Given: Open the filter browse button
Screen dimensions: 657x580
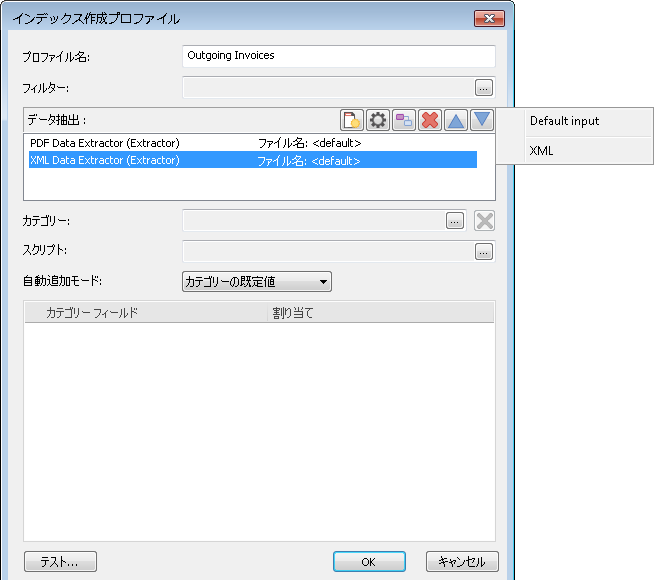Looking at the screenshot, I should click(484, 88).
